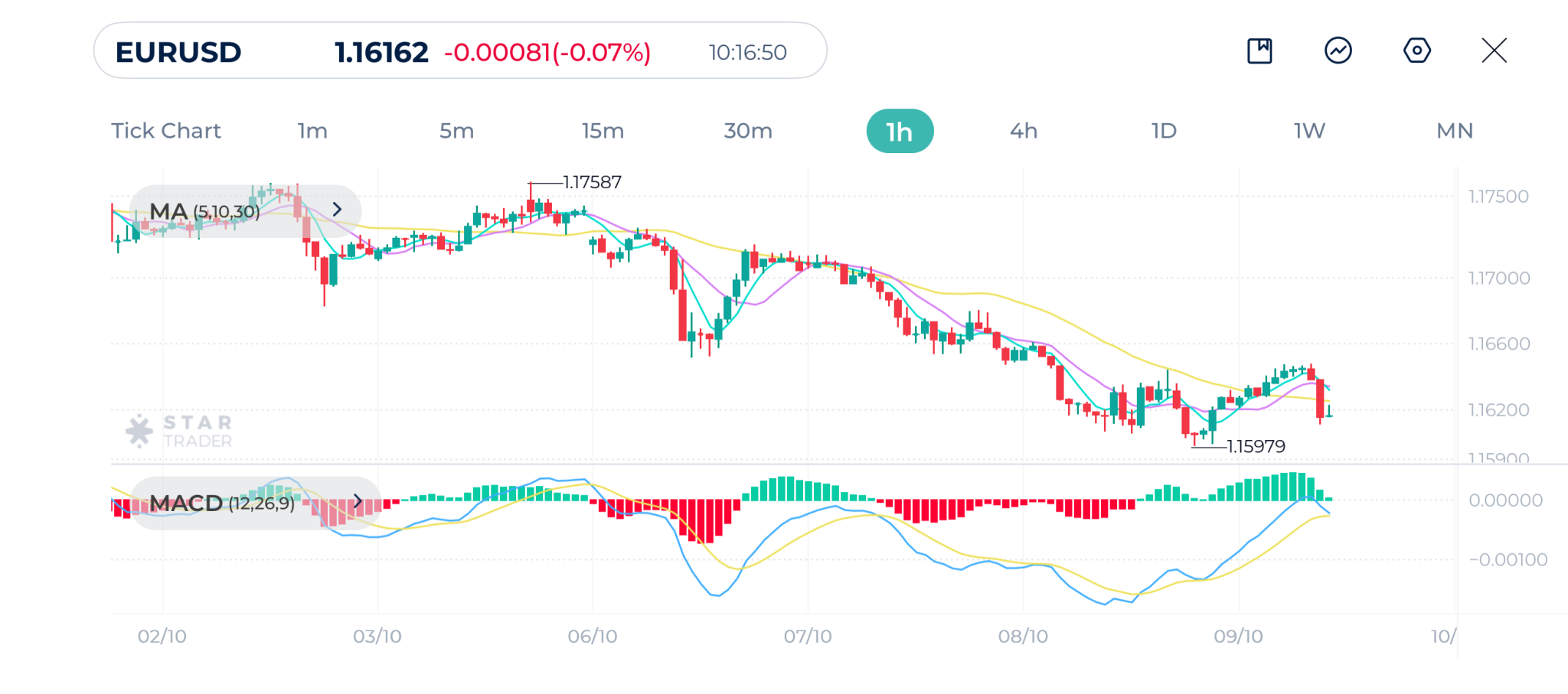Expand the MA (5,10,30) indicator chevron
This screenshot has width=1568, height=694.
tap(337, 210)
